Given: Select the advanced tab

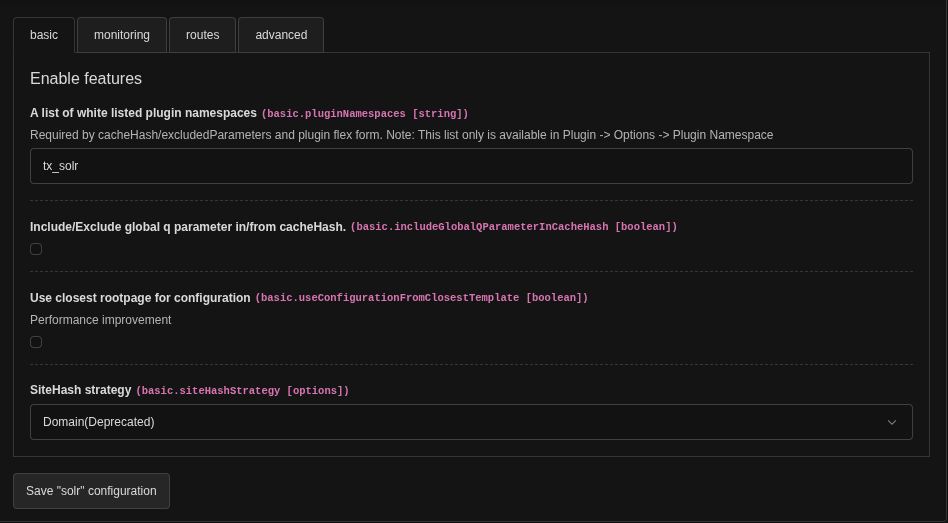Looking at the screenshot, I should coord(281,35).
